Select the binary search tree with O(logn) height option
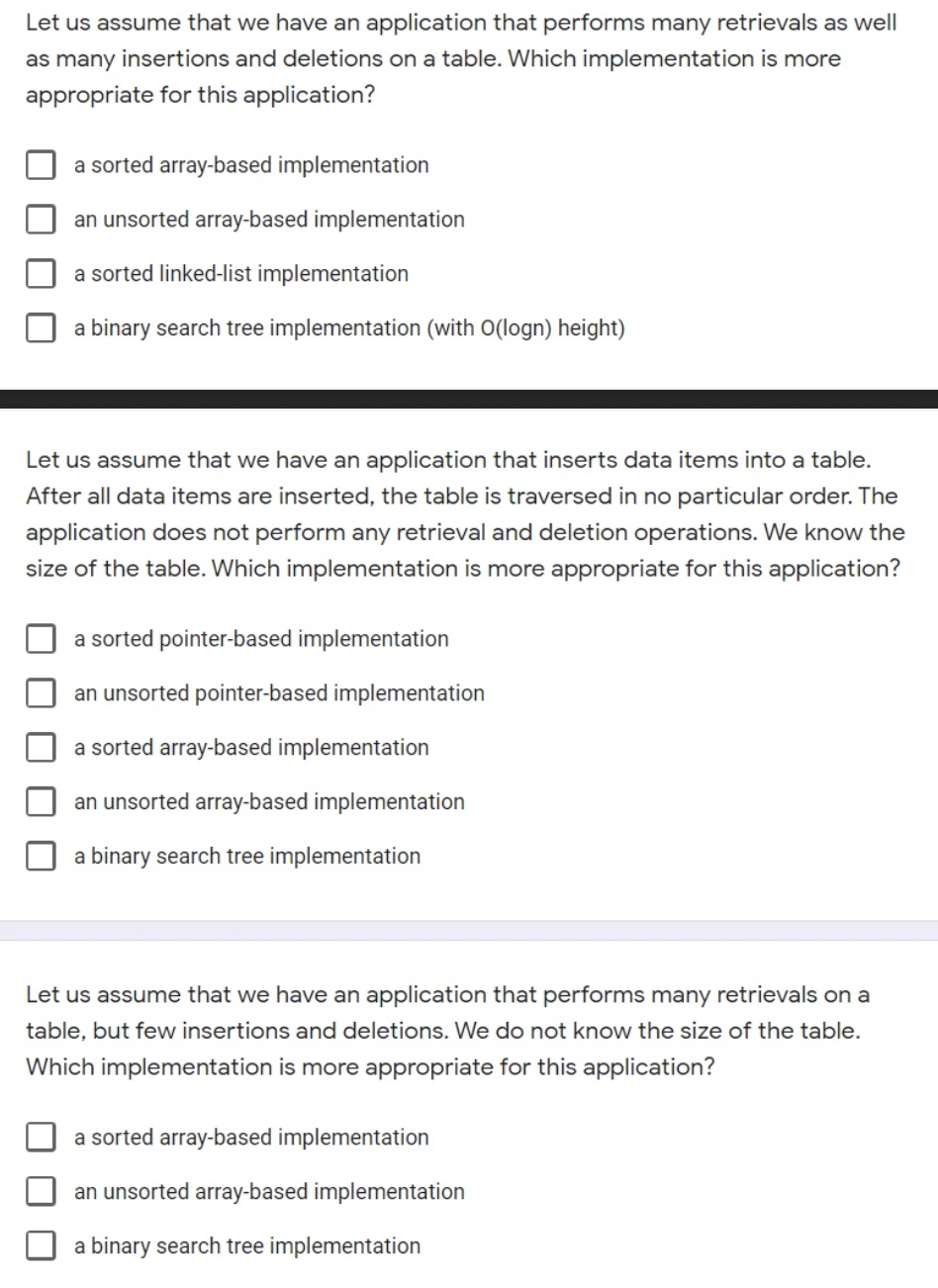Screen dimensions: 938x1288 pyautogui.click(x=40, y=327)
